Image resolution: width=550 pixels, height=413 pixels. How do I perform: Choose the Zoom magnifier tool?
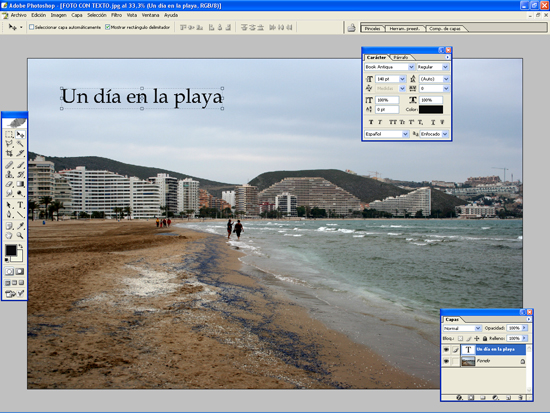(x=20, y=236)
